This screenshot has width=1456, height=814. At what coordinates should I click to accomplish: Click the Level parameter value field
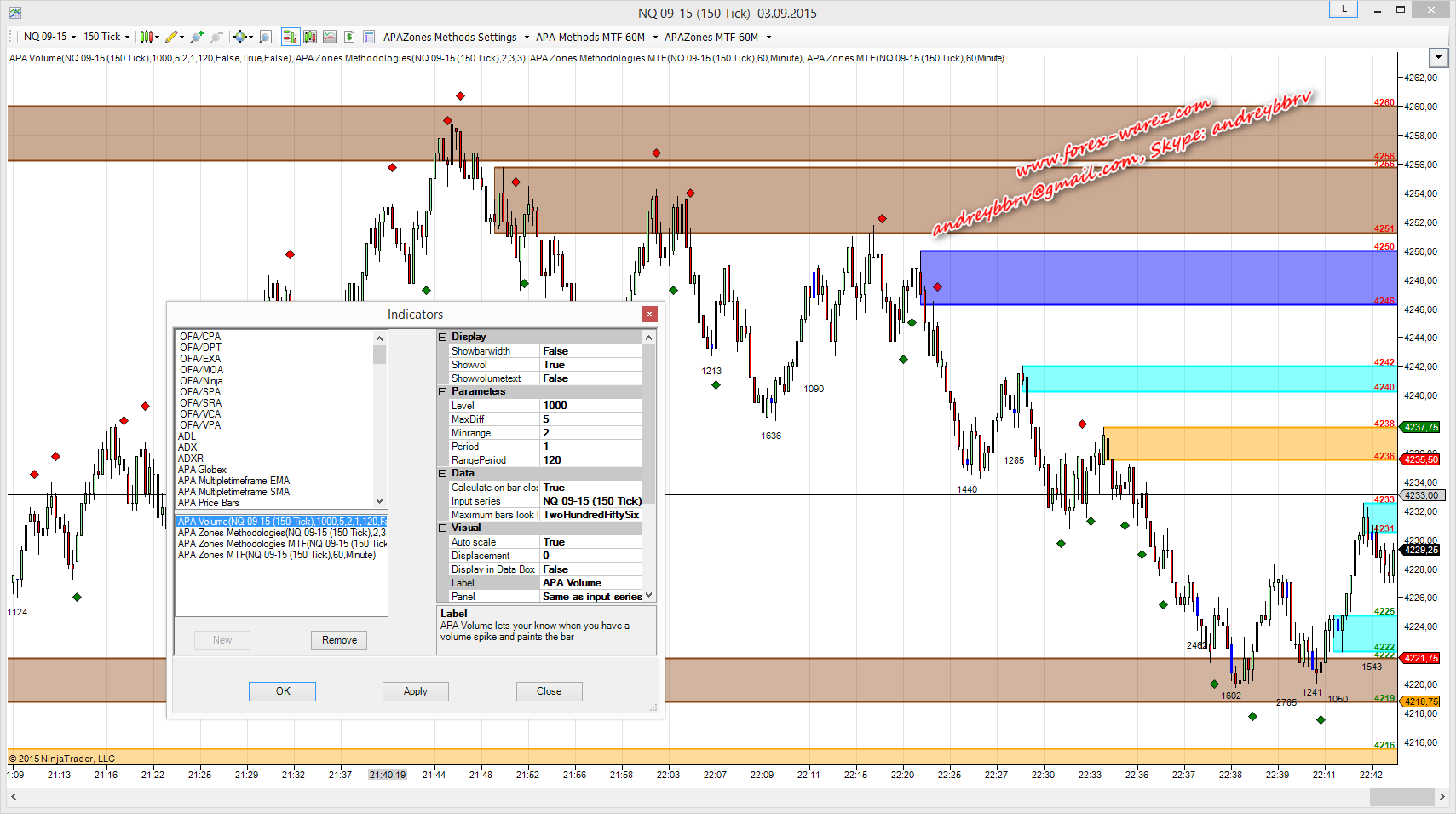pos(590,406)
